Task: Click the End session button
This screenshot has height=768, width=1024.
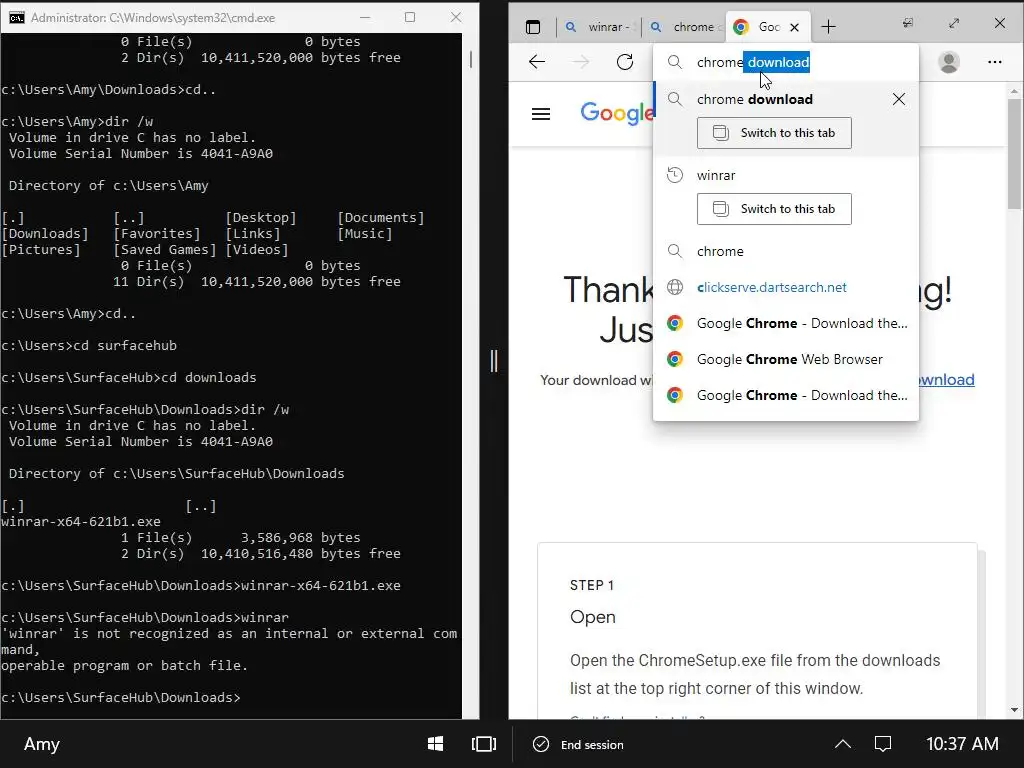Action: click(578, 744)
